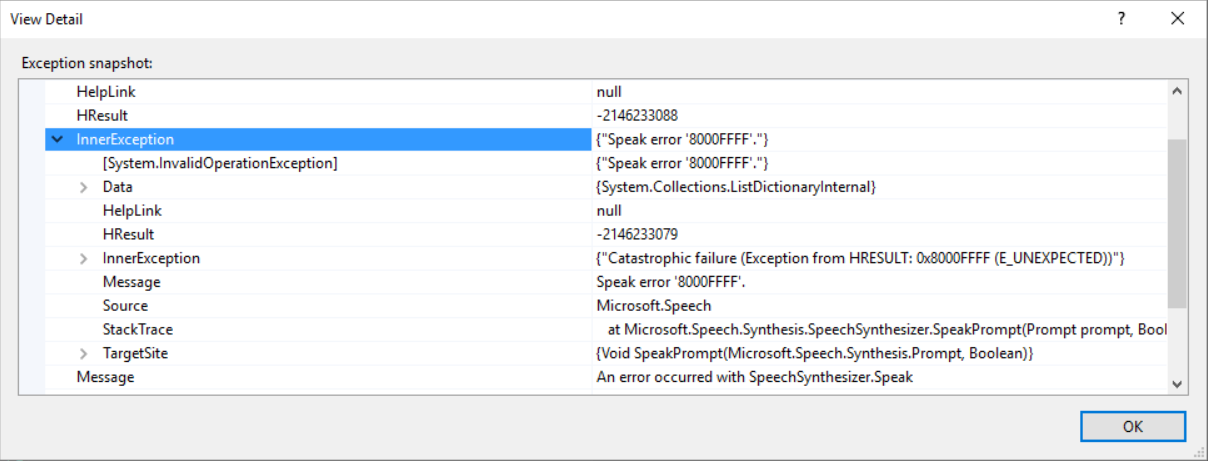Collapse the highlighted InnerException node
Image resolution: width=1208 pixels, height=461 pixels.
click(57, 140)
